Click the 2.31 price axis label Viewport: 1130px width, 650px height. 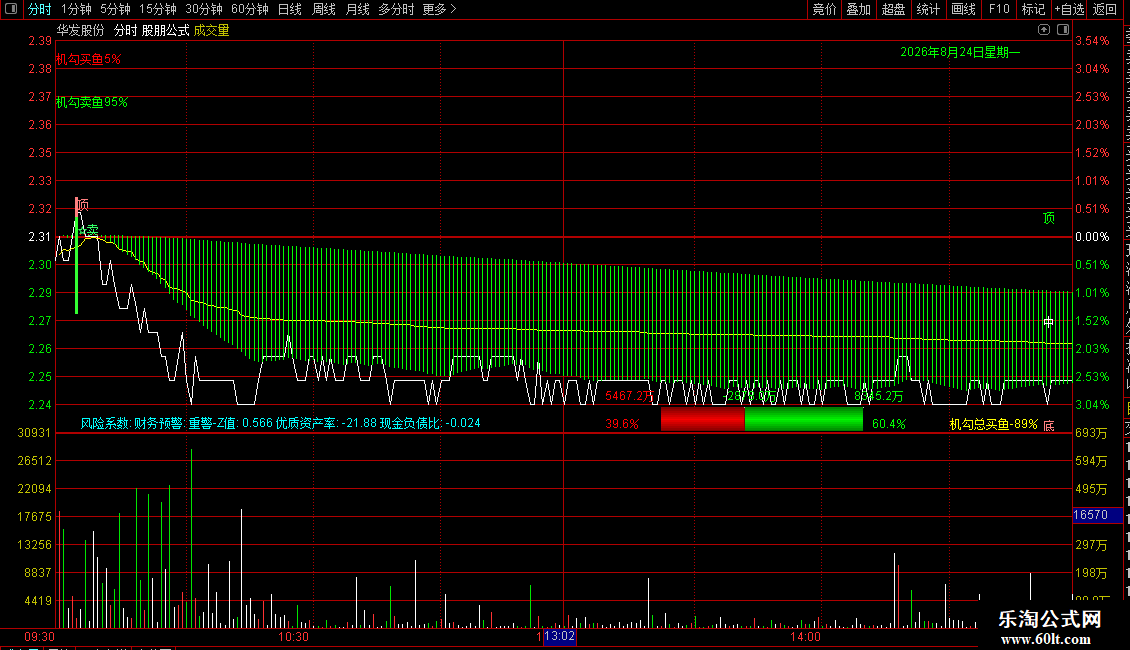pos(40,237)
